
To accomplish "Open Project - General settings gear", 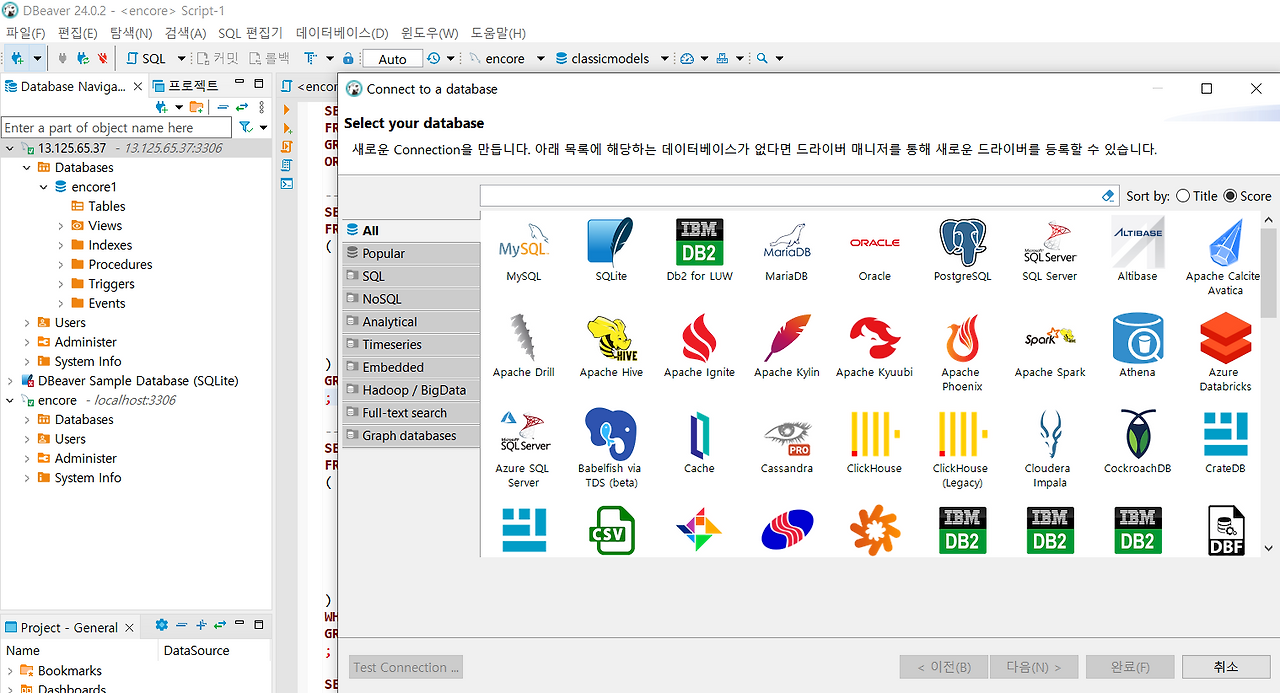I will coord(162,626).
